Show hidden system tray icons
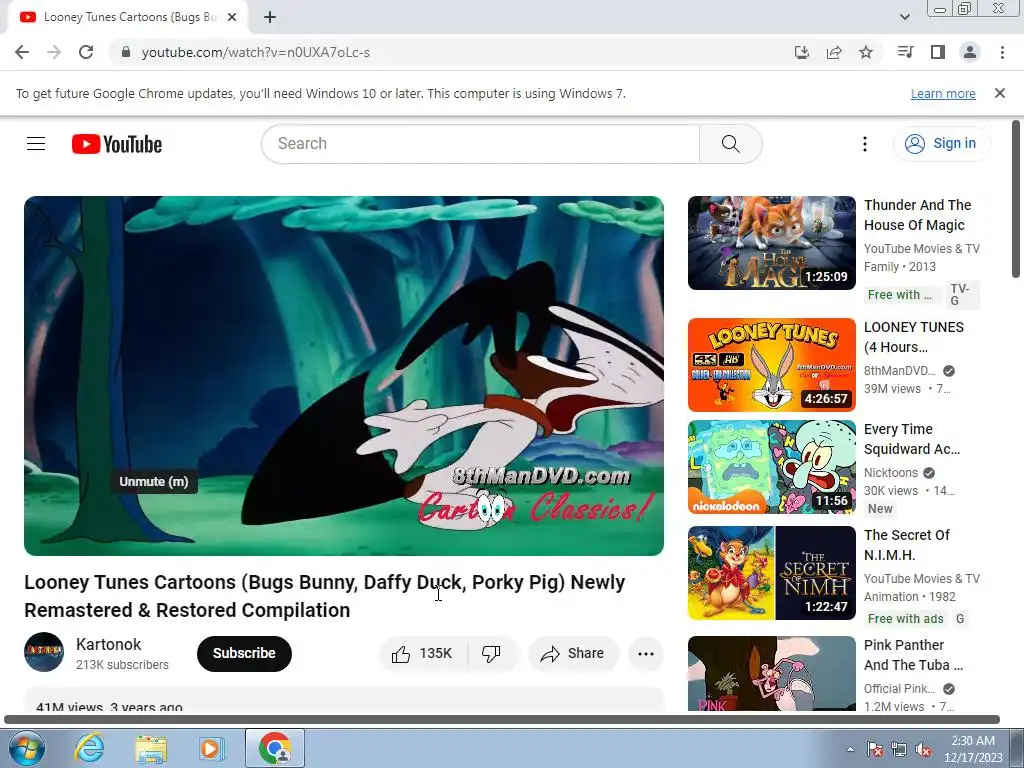The image size is (1024, 768). (x=850, y=749)
